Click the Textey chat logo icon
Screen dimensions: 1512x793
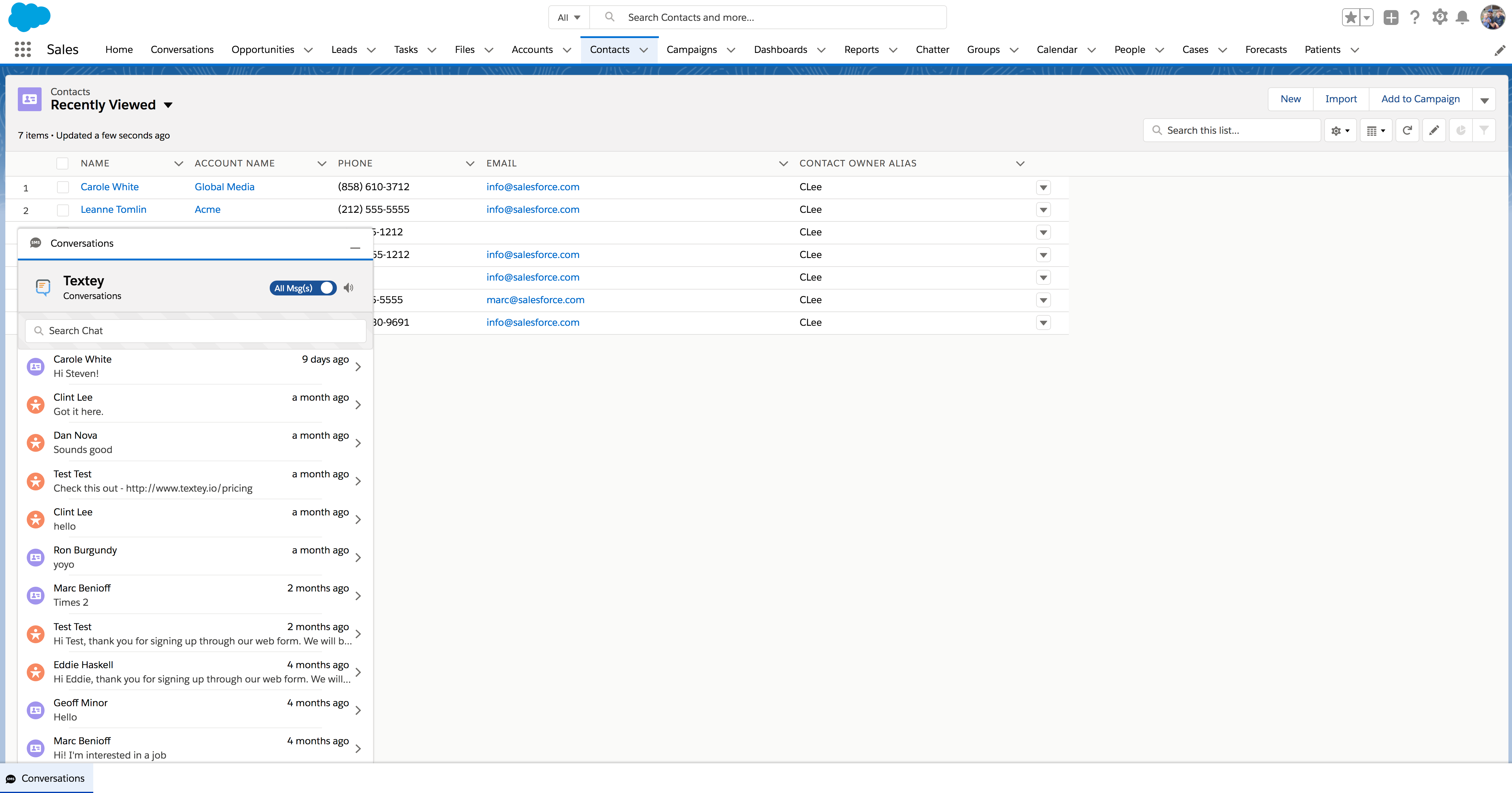(x=43, y=287)
